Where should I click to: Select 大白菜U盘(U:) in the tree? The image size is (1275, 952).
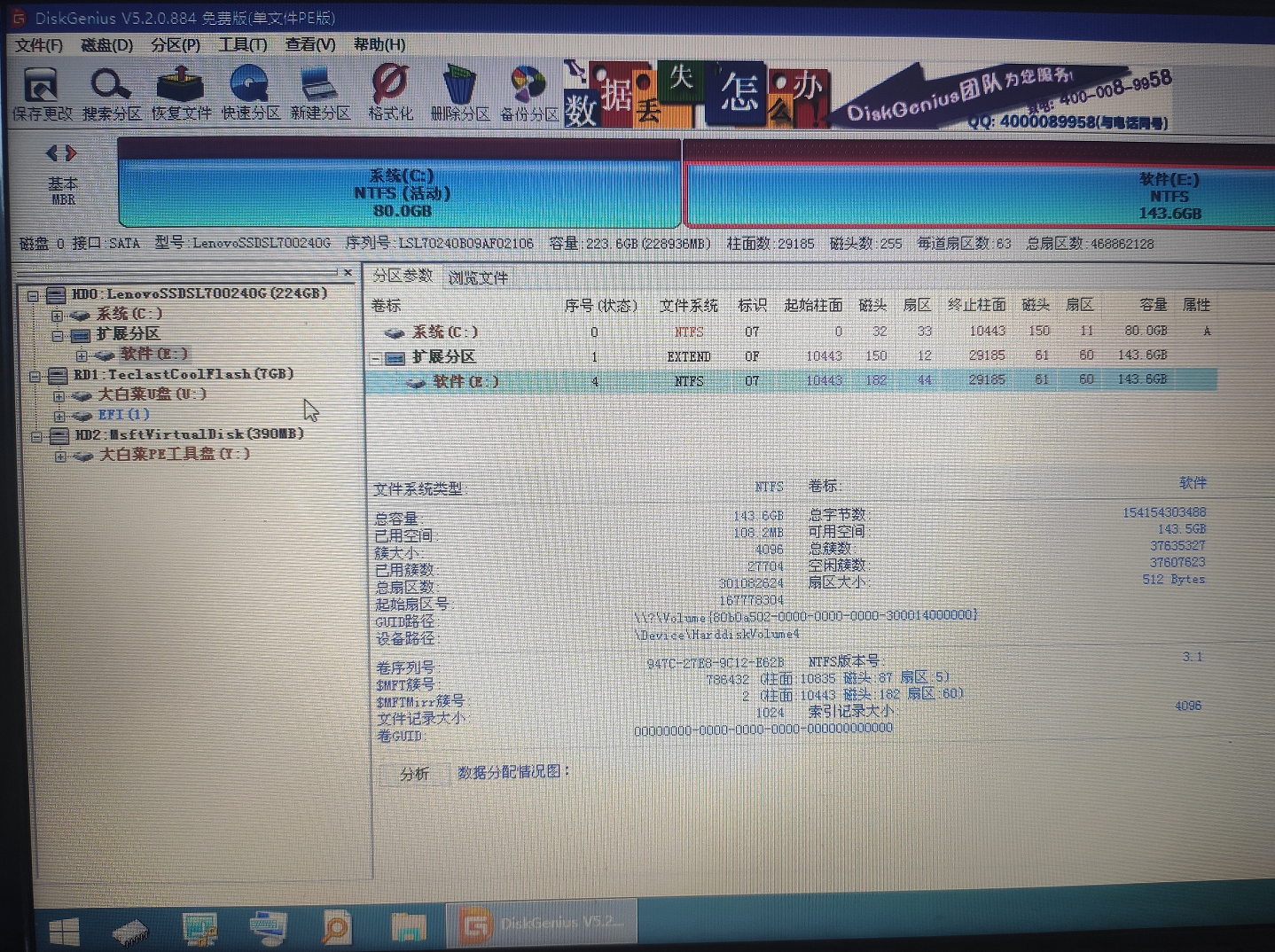click(x=152, y=394)
